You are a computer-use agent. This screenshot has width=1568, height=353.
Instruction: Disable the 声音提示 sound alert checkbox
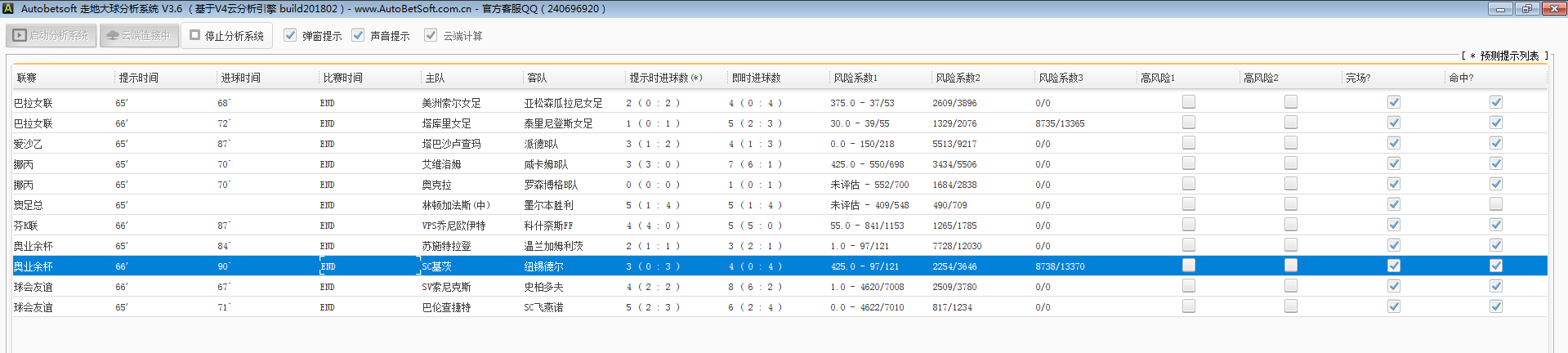tap(358, 35)
